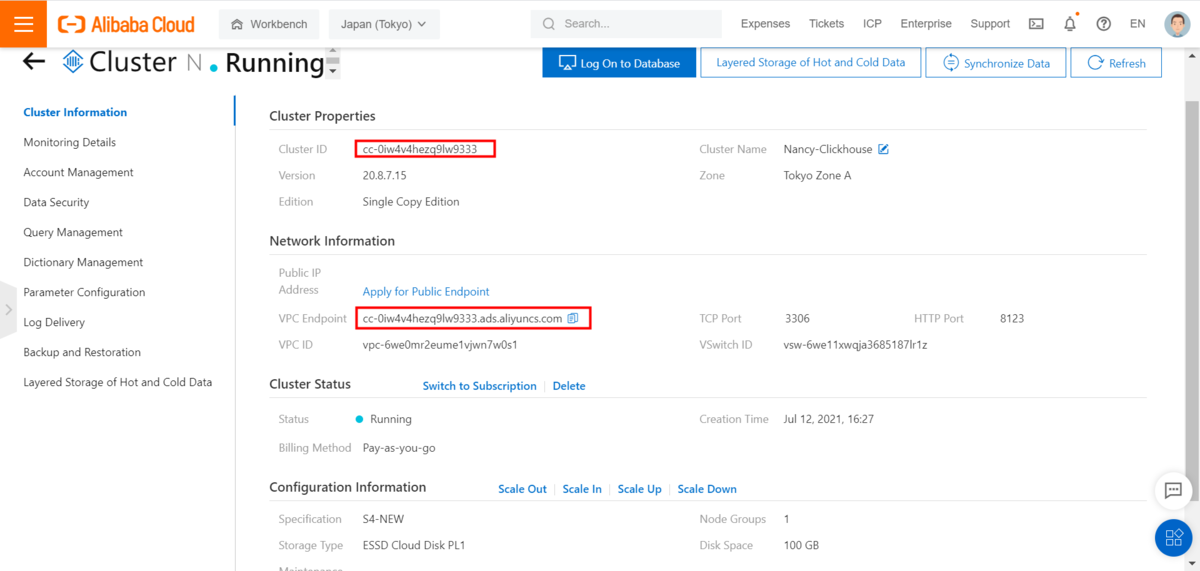The height and width of the screenshot is (571, 1200).
Task: Open the help question mark icon
Action: coord(1104,24)
